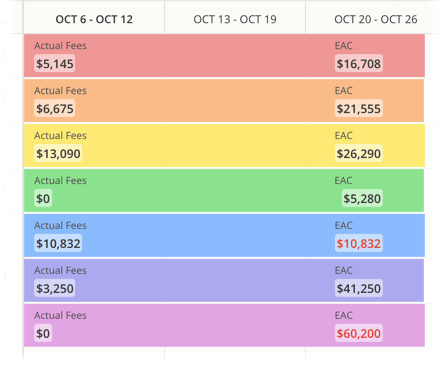Select the $26,290 EAC amount
Viewport: 447px width, 369px height.
359,154
